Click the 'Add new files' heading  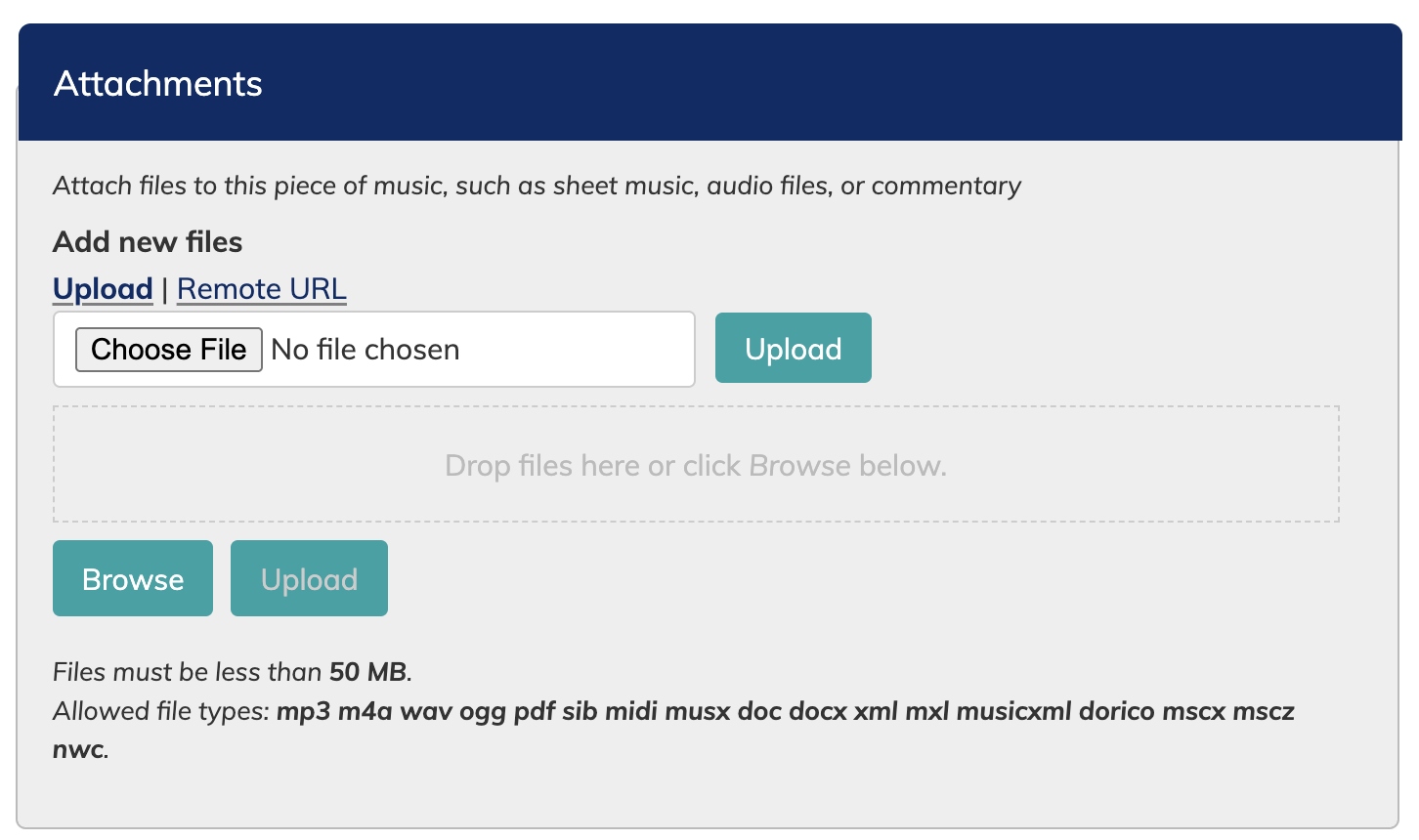148,242
